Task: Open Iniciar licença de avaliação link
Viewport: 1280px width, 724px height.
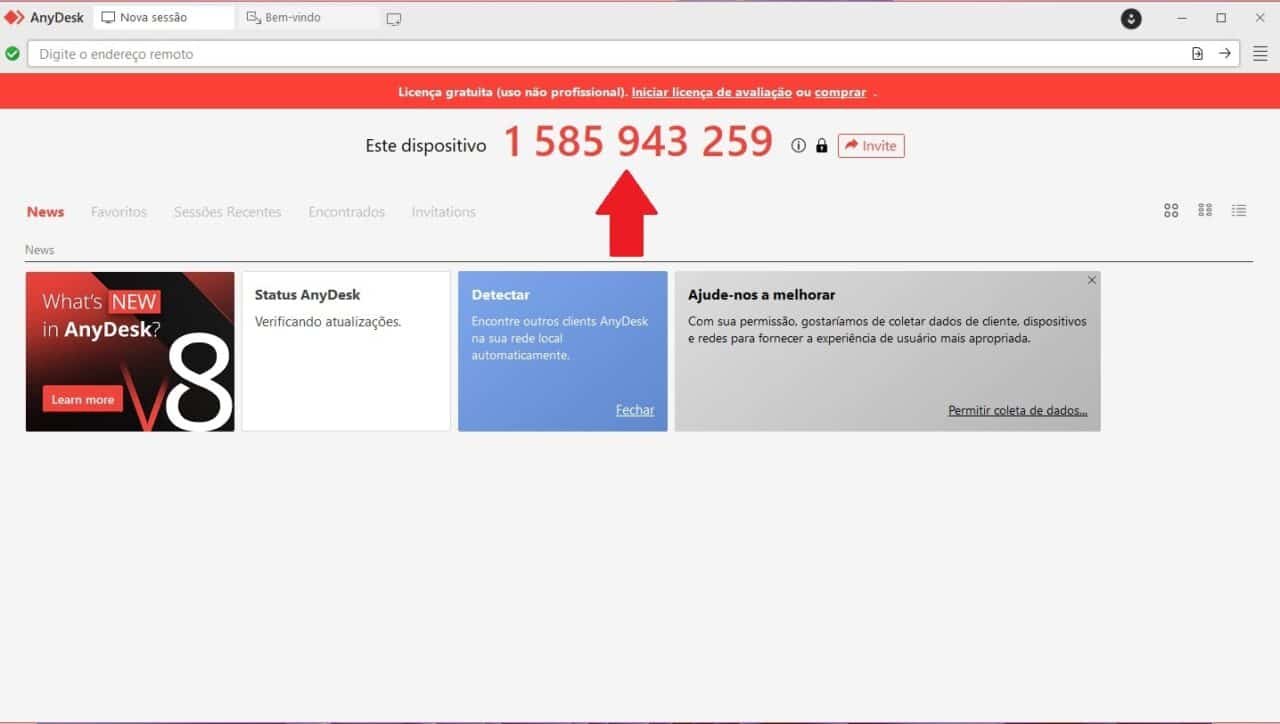Action: 712,91
